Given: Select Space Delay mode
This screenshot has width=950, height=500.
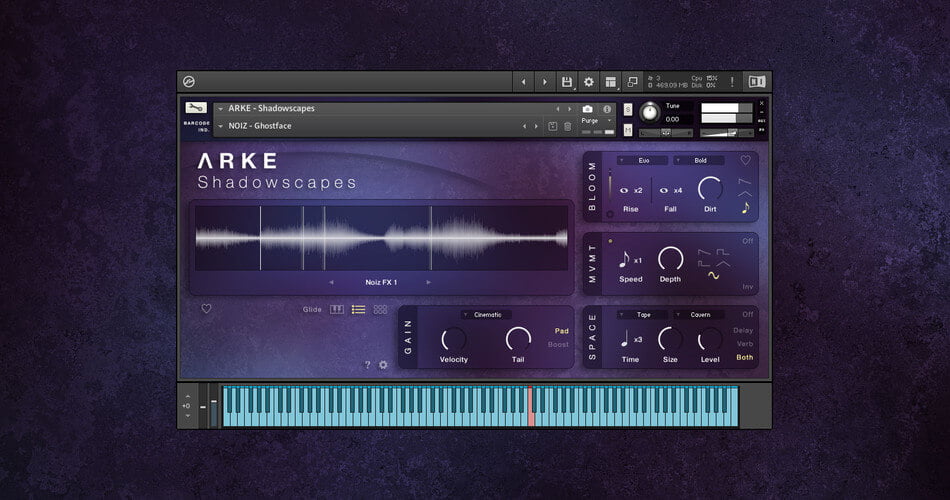Looking at the screenshot, I should [743, 331].
